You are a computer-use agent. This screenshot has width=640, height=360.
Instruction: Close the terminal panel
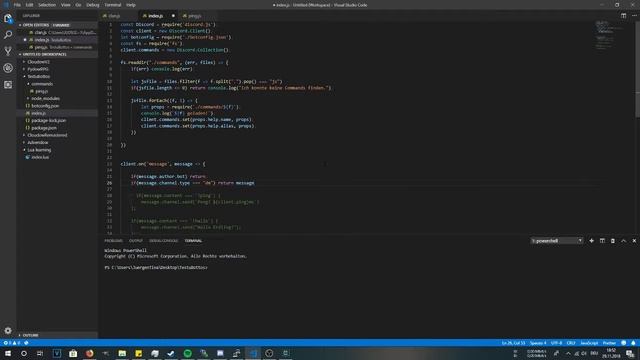click(x=634, y=241)
